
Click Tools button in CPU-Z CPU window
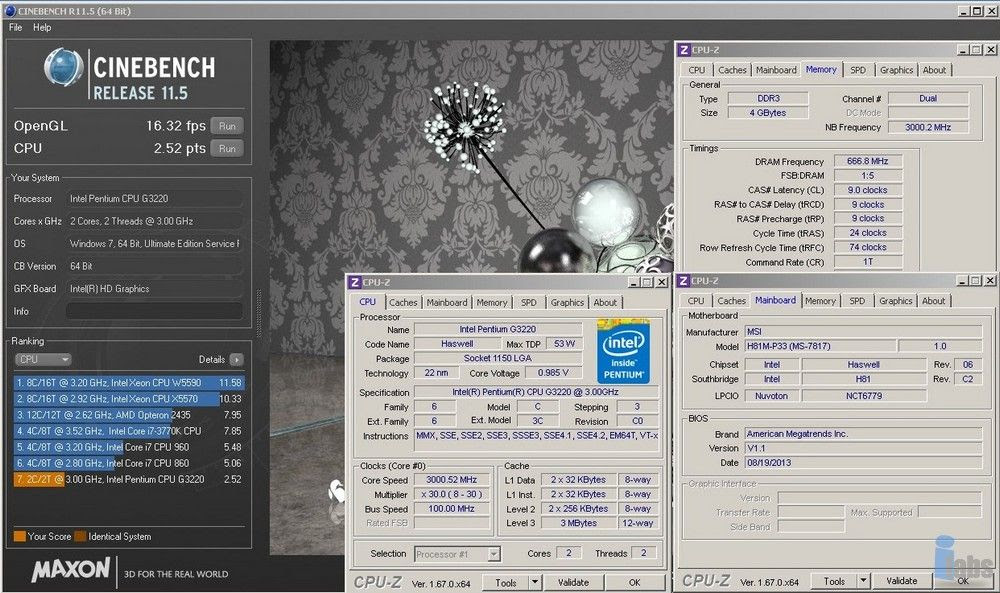tap(505, 582)
